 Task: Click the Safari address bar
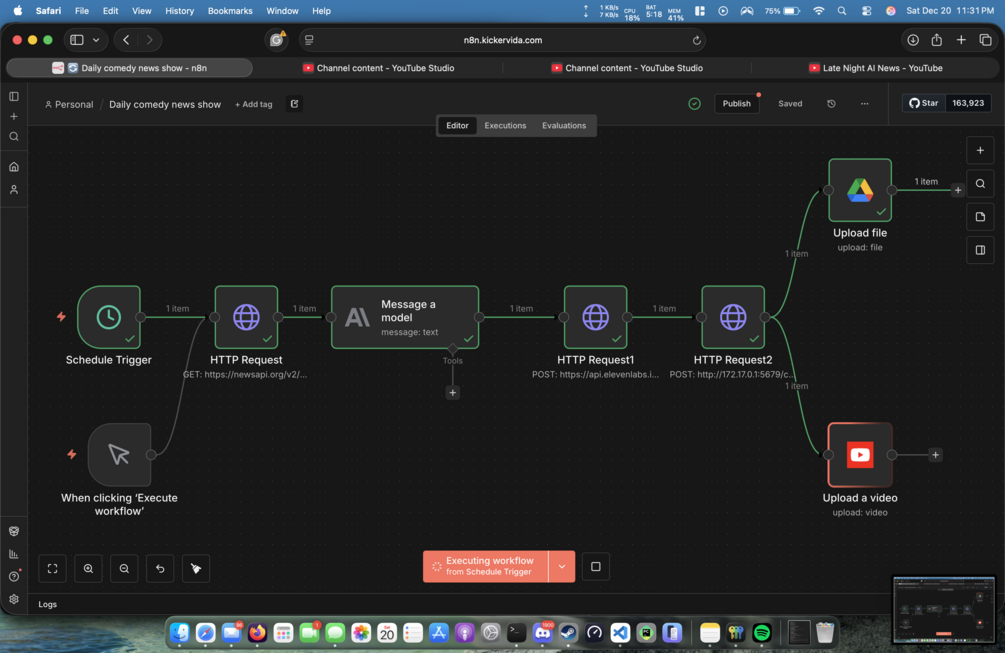click(x=502, y=40)
